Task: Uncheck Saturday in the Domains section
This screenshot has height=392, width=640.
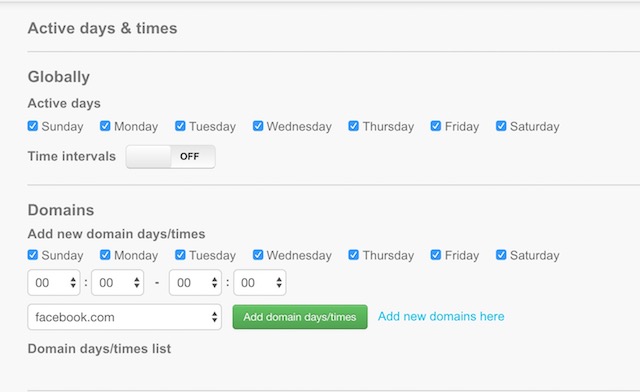Action: point(501,255)
